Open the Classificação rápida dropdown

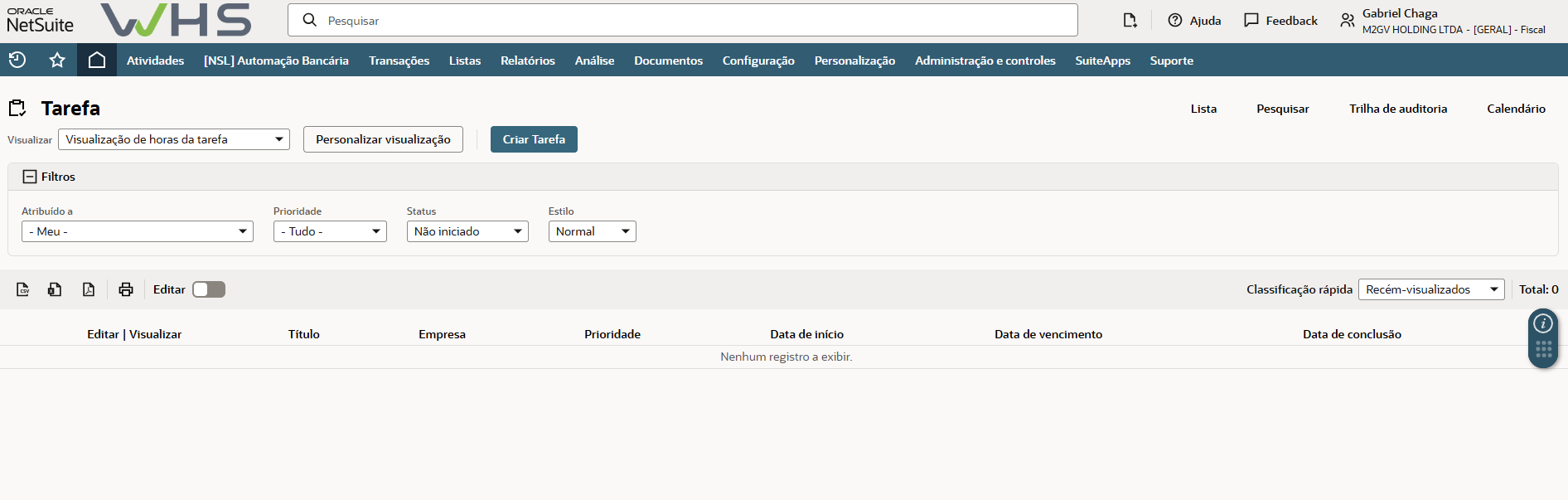1431,289
